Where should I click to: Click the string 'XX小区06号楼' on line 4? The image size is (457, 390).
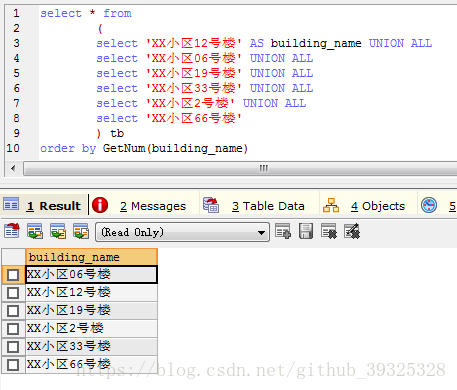(x=194, y=58)
